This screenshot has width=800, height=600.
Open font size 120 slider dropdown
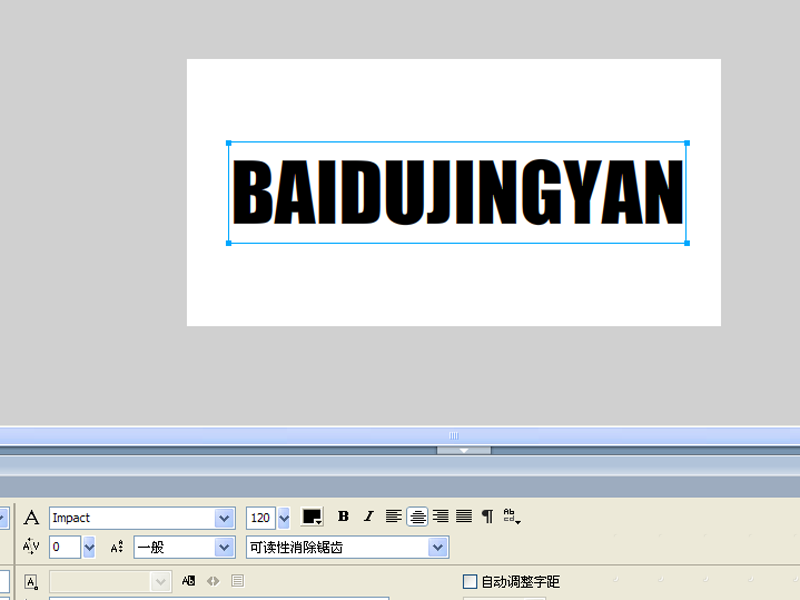284,518
